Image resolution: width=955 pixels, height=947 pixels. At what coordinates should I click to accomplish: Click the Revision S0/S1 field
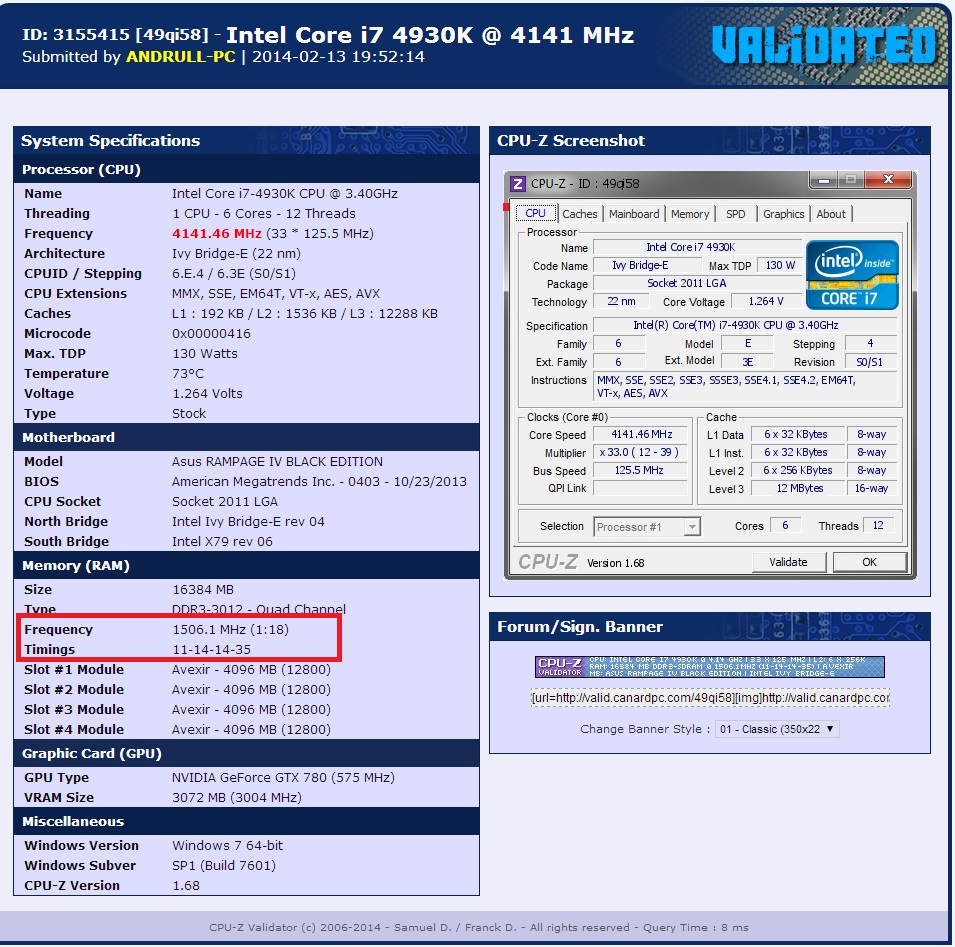tap(871, 362)
